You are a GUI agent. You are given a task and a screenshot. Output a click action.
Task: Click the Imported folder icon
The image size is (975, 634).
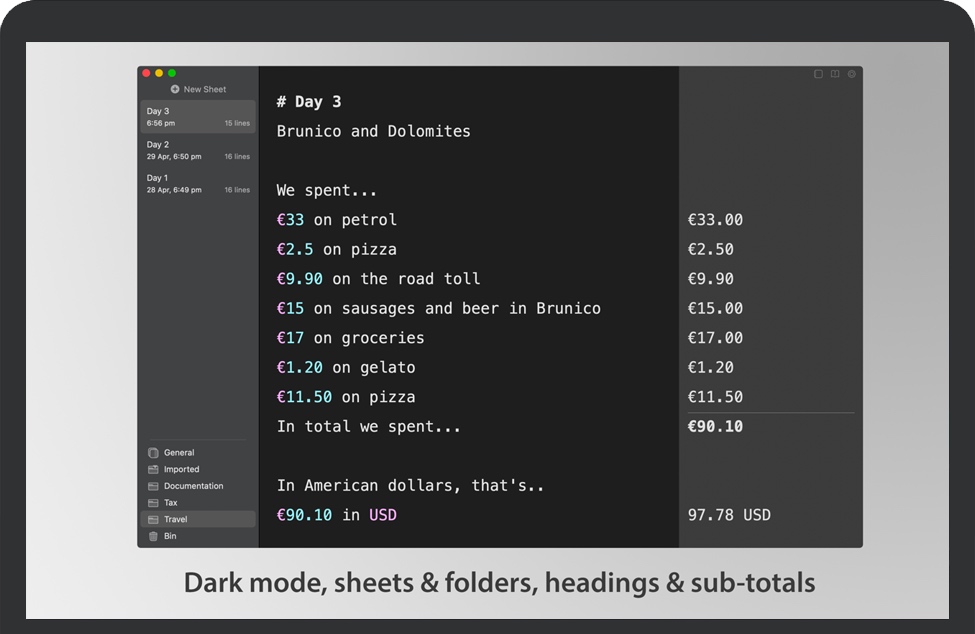[x=153, y=469]
